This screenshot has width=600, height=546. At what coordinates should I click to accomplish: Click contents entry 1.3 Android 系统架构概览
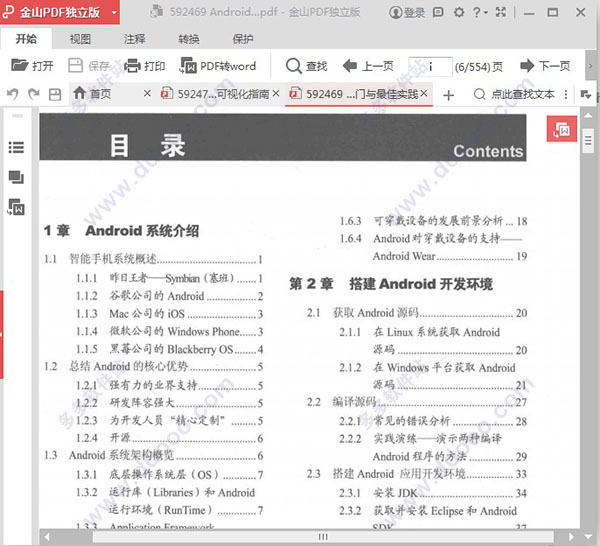[x=153, y=455]
